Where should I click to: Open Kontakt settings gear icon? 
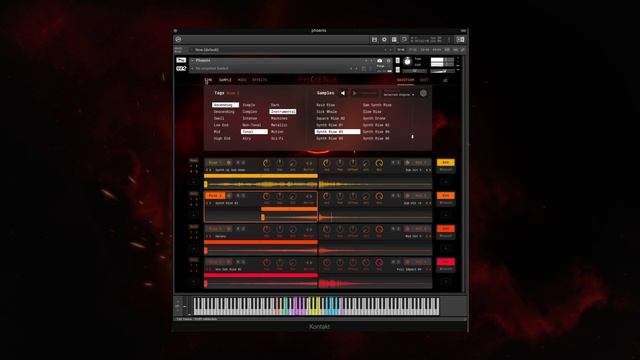pyautogui.click(x=384, y=40)
